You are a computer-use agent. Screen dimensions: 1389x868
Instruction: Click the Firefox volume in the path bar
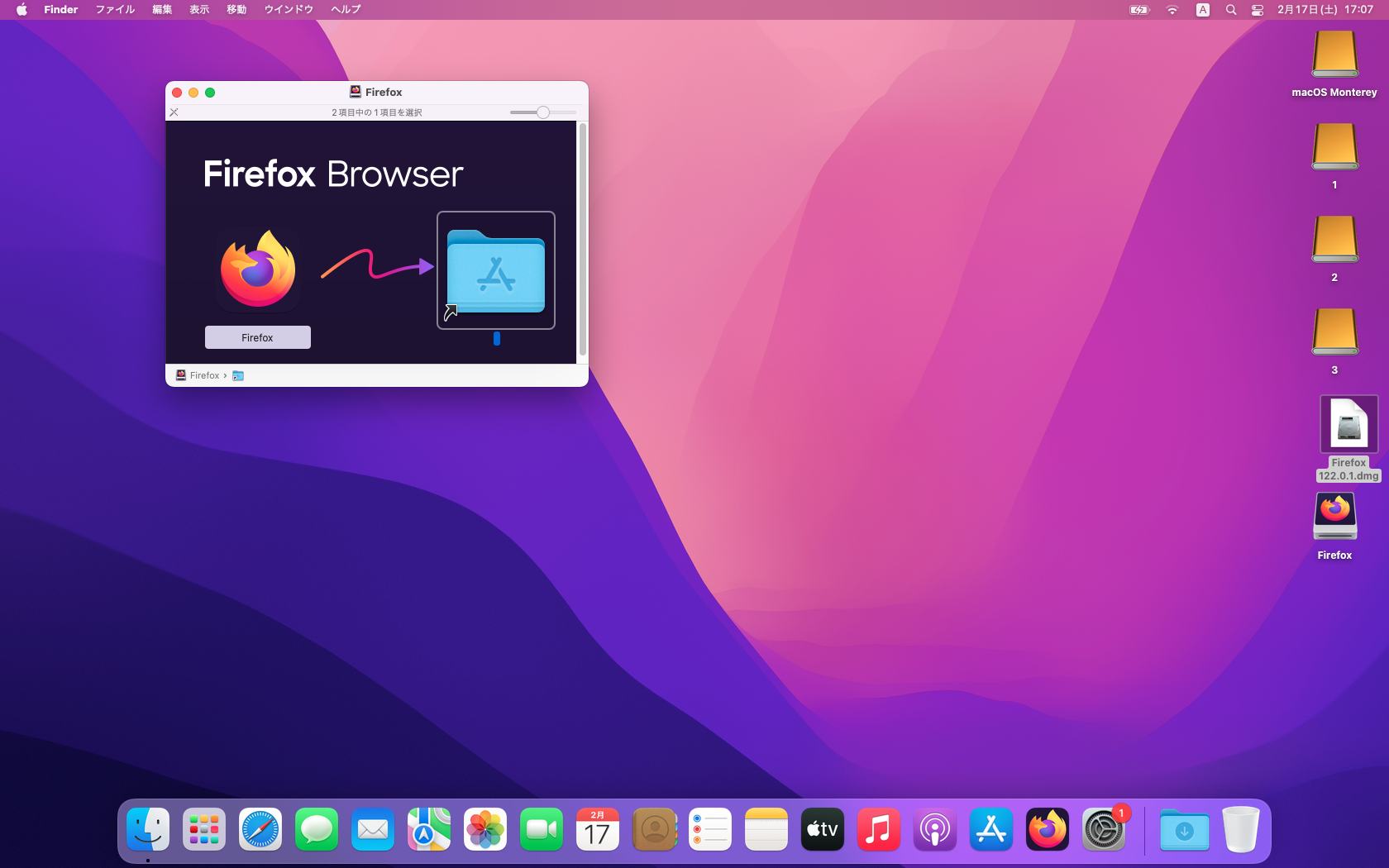coord(198,375)
